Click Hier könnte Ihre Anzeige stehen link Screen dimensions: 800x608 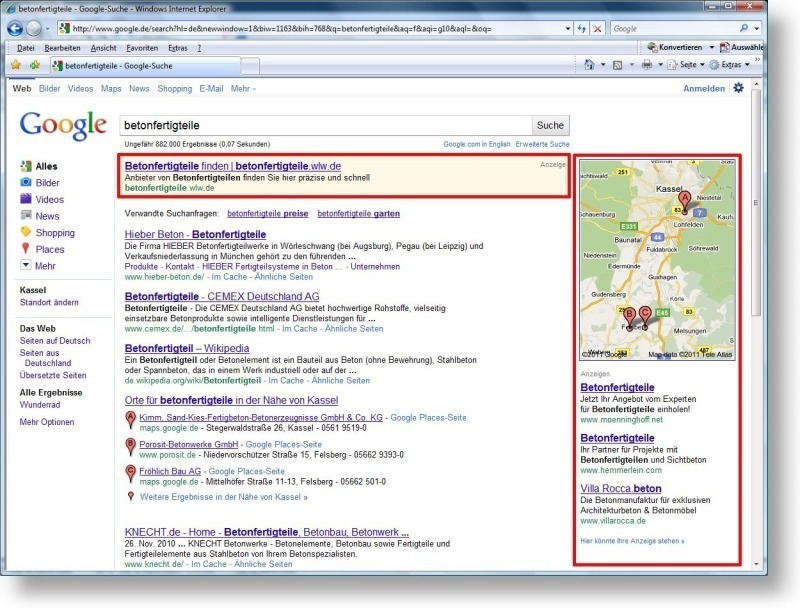(x=632, y=541)
